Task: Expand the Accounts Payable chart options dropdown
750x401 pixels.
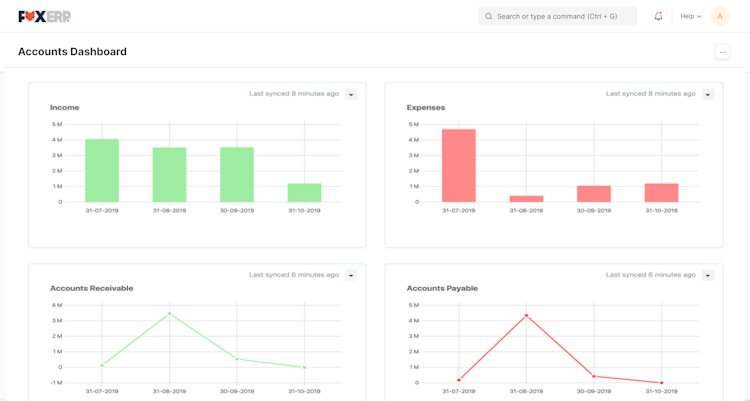Action: [x=708, y=275]
